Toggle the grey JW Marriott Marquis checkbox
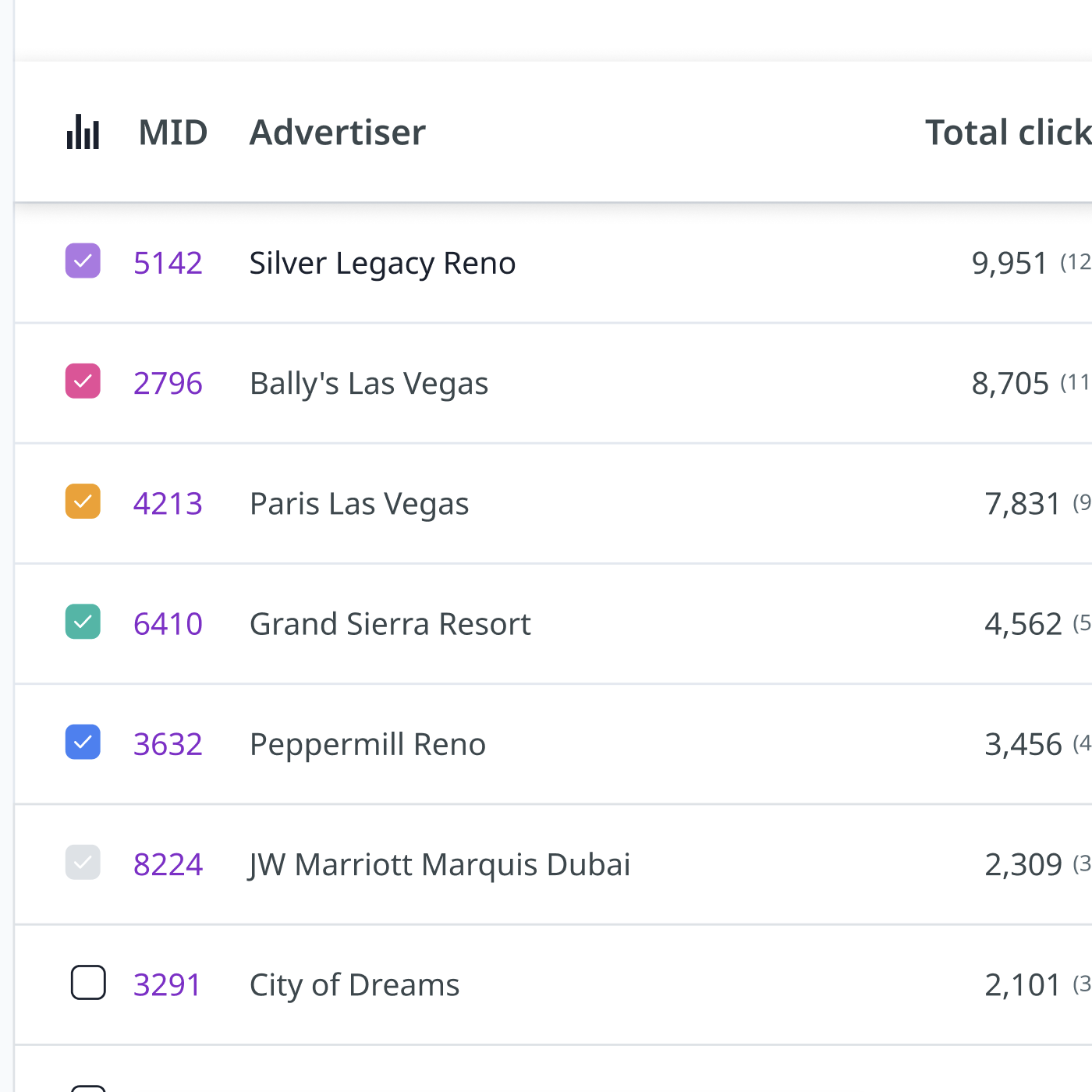 point(83,862)
